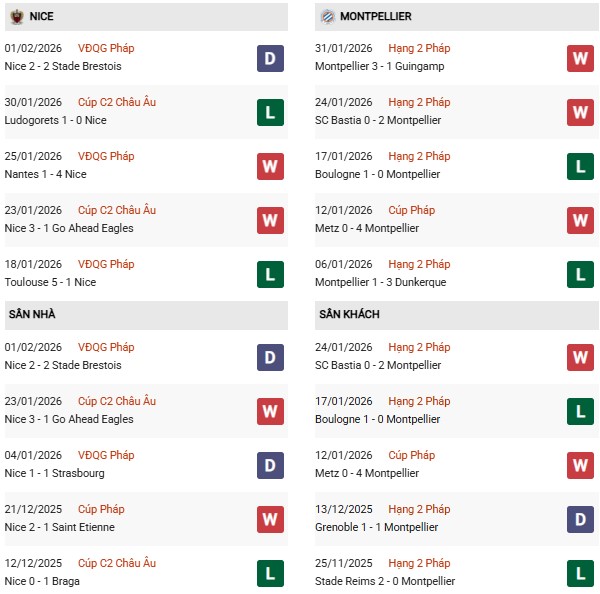Click loss badge for Ludogorets 1-0 Nice
Viewport: 600px width, 594px height.
270,112
